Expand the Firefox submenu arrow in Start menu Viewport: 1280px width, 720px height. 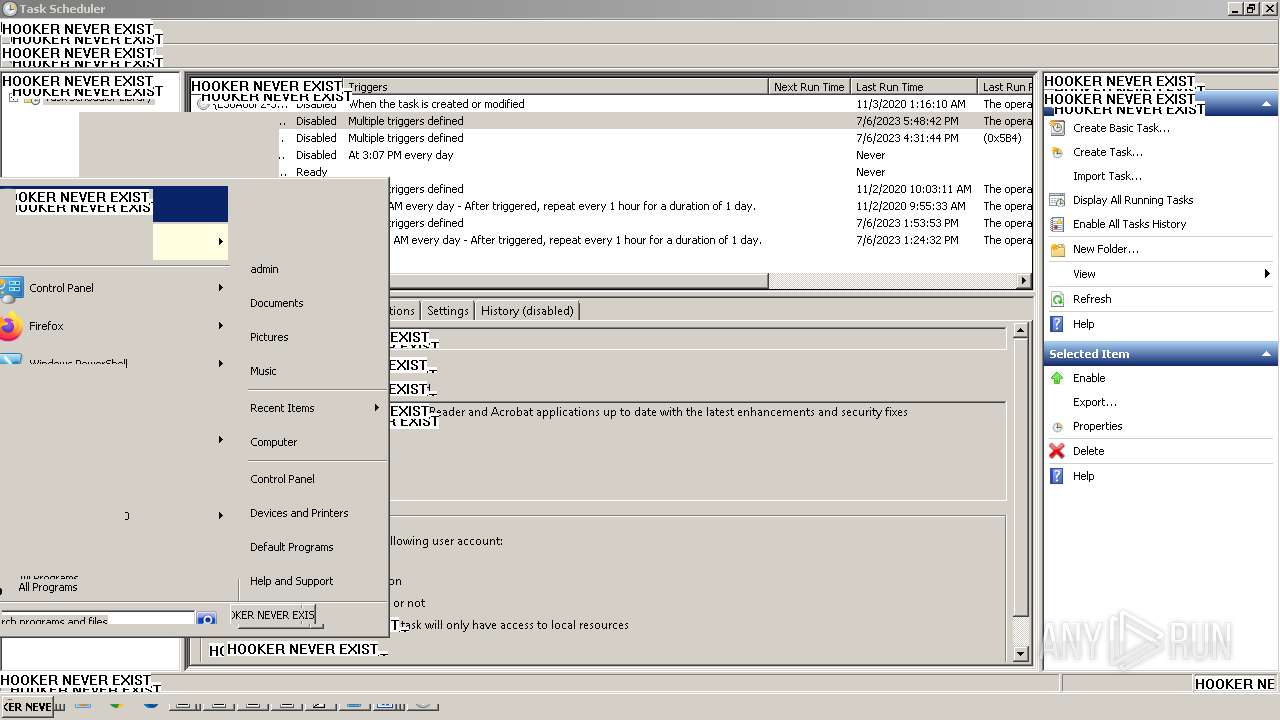(221, 326)
